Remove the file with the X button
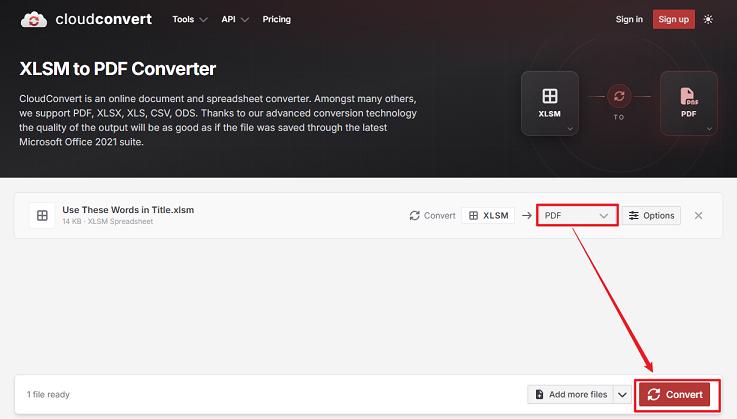 pyautogui.click(x=698, y=215)
